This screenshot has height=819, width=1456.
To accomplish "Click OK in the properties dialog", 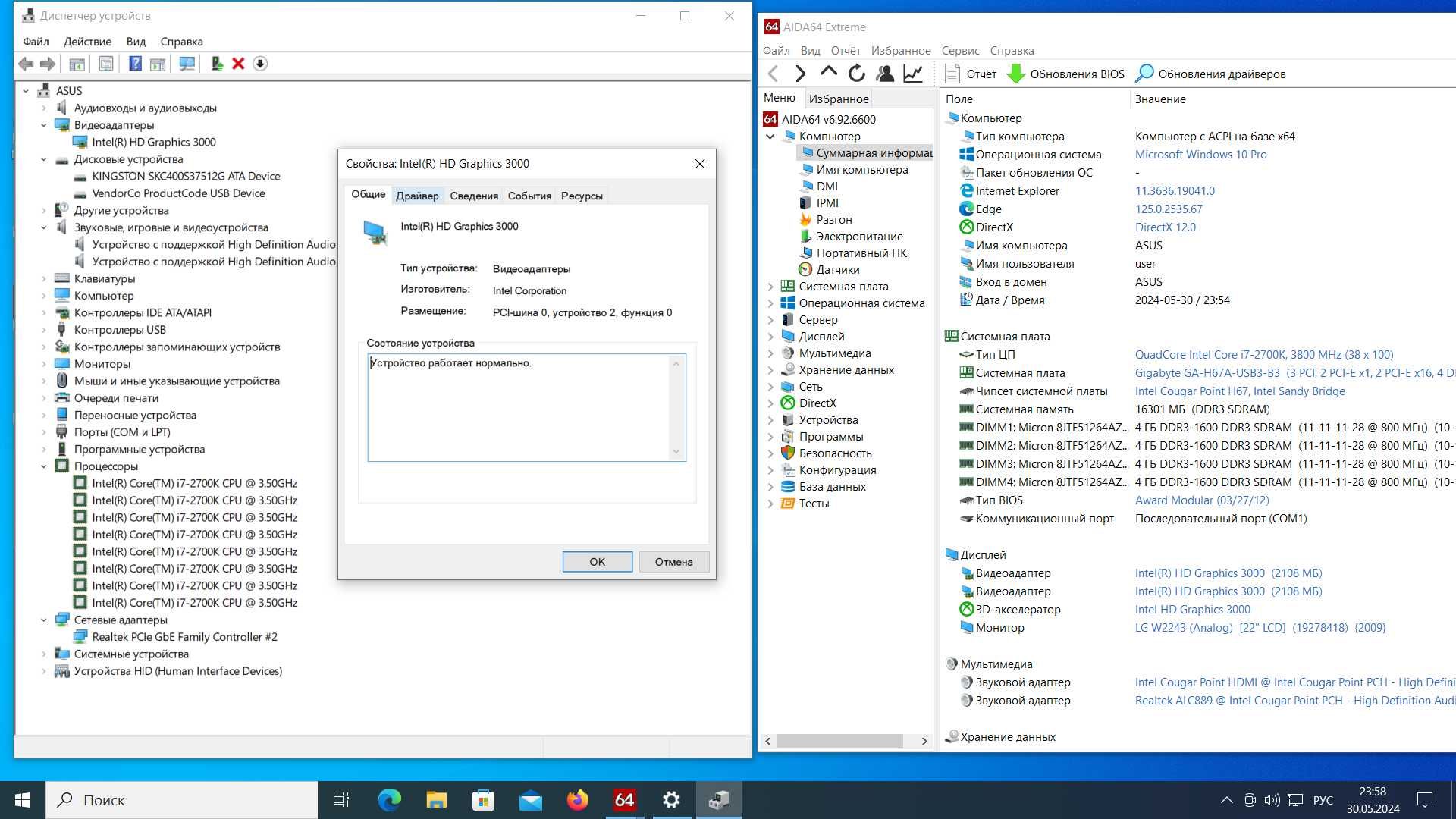I will pyautogui.click(x=598, y=562).
